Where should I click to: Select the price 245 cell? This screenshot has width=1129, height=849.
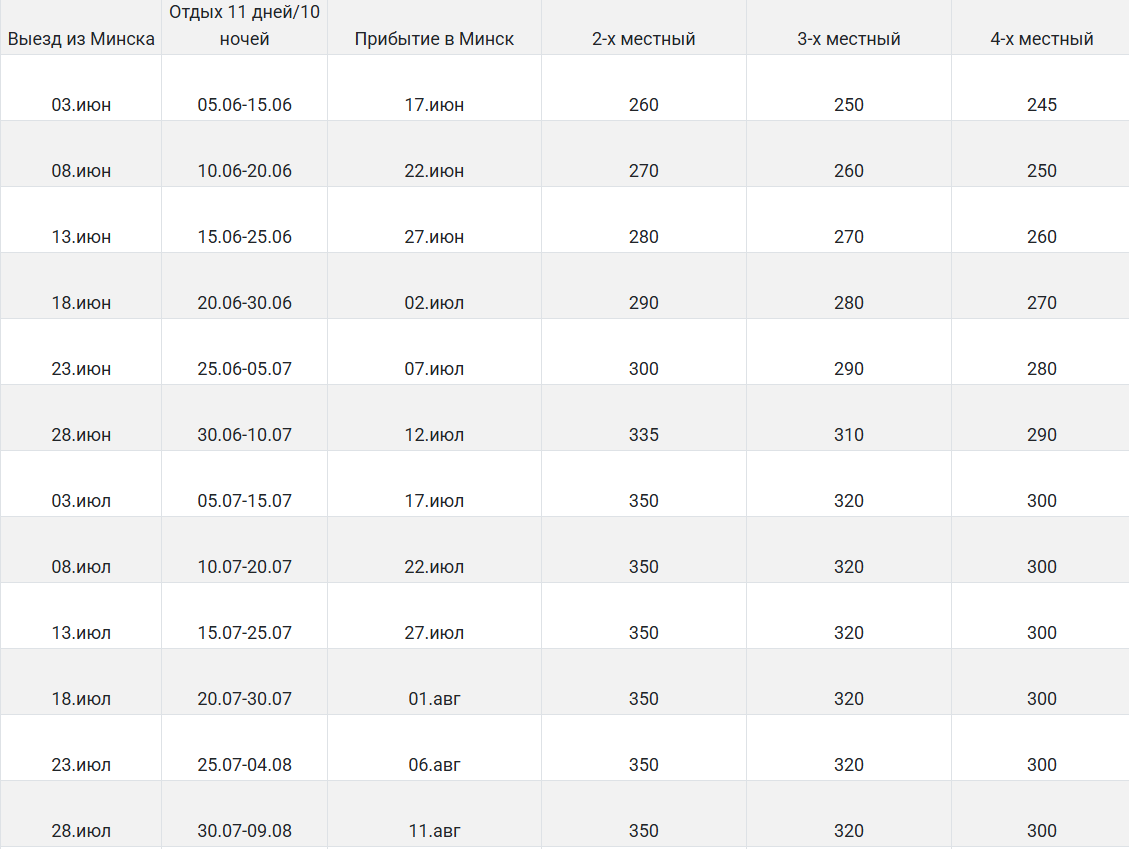[x=1041, y=105]
